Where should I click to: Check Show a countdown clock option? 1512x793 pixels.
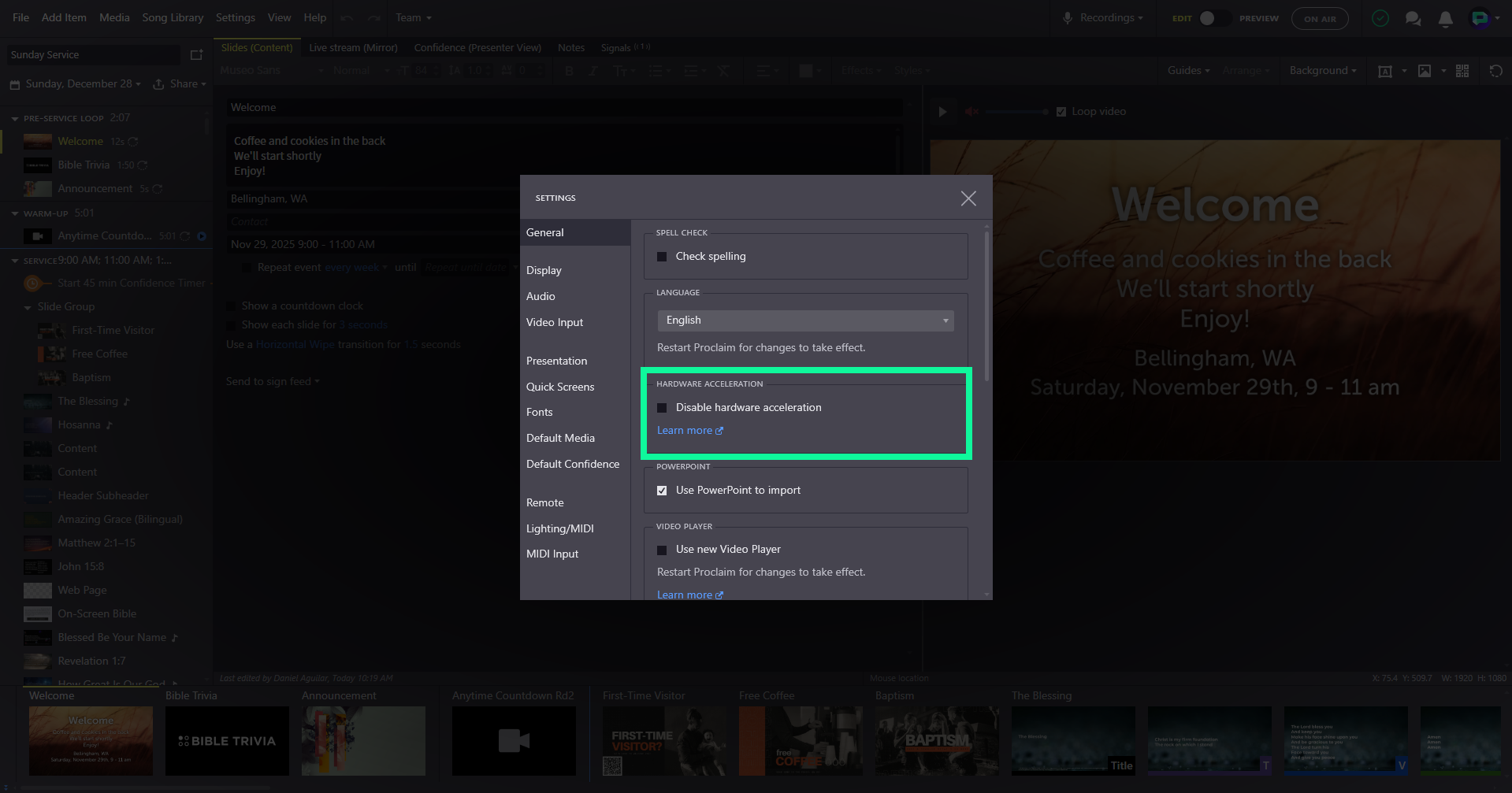click(x=231, y=306)
